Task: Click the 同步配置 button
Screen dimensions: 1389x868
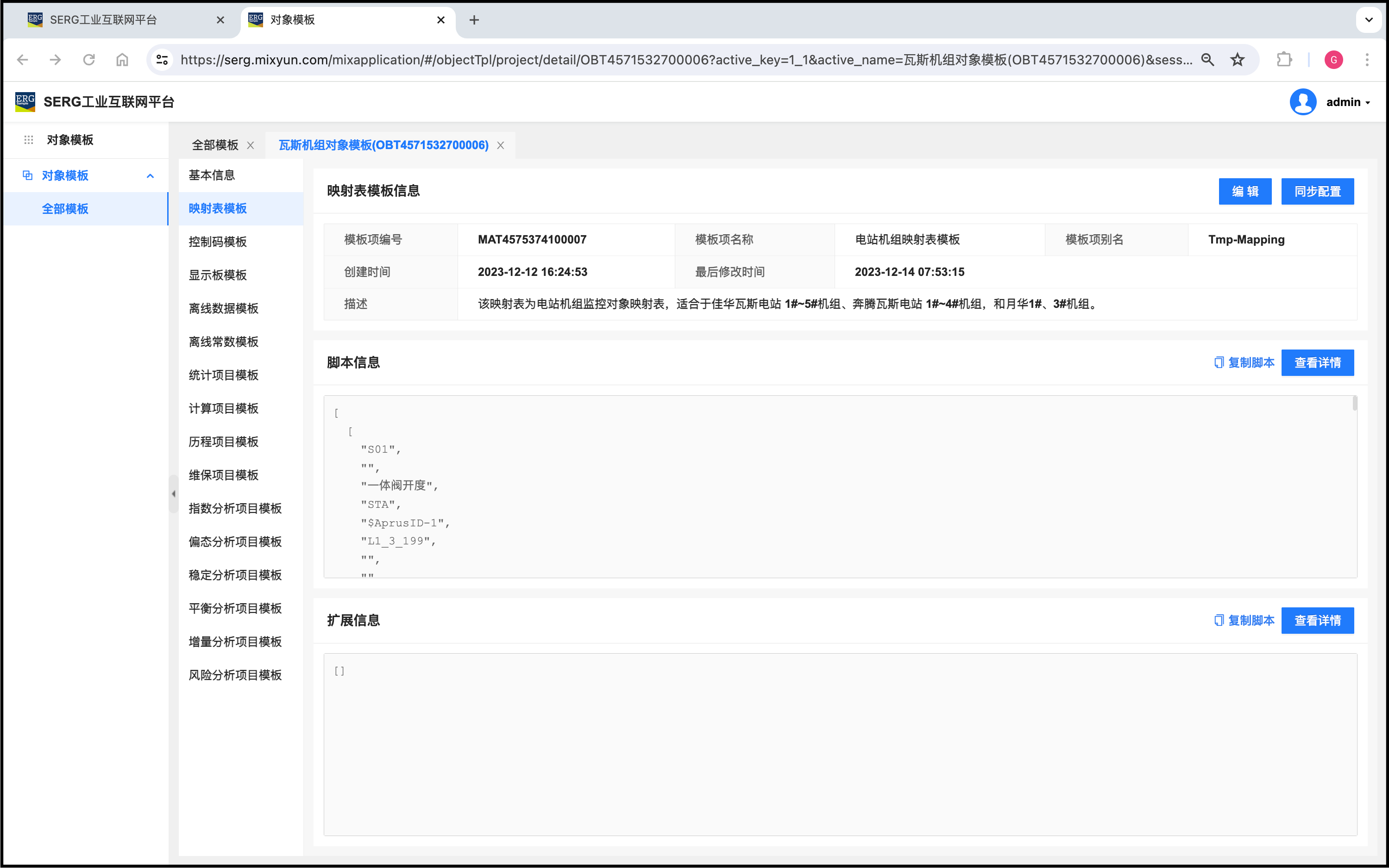Action: (1317, 191)
